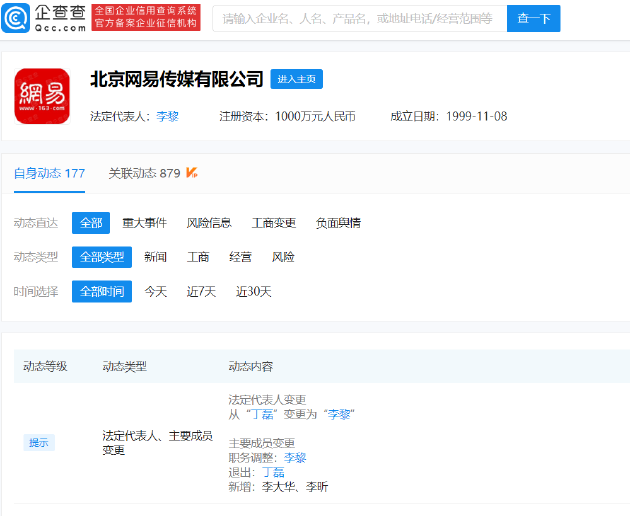Click the 提示 level tag
630x516 pixels.
(x=39, y=443)
